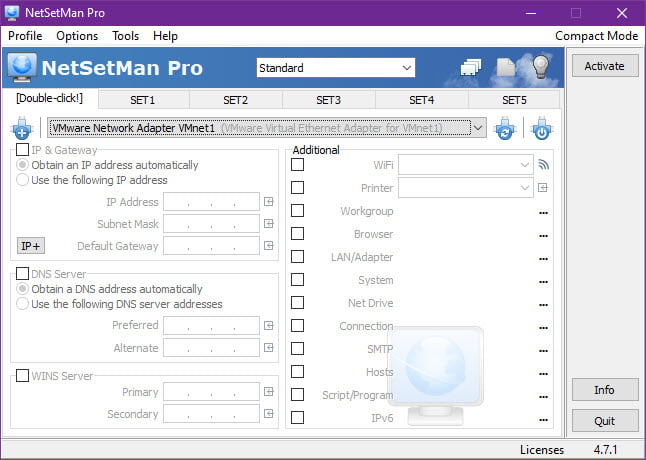This screenshot has width=646, height=460.
Task: Open the Standard profile group dropdown
Action: pyautogui.click(x=336, y=68)
